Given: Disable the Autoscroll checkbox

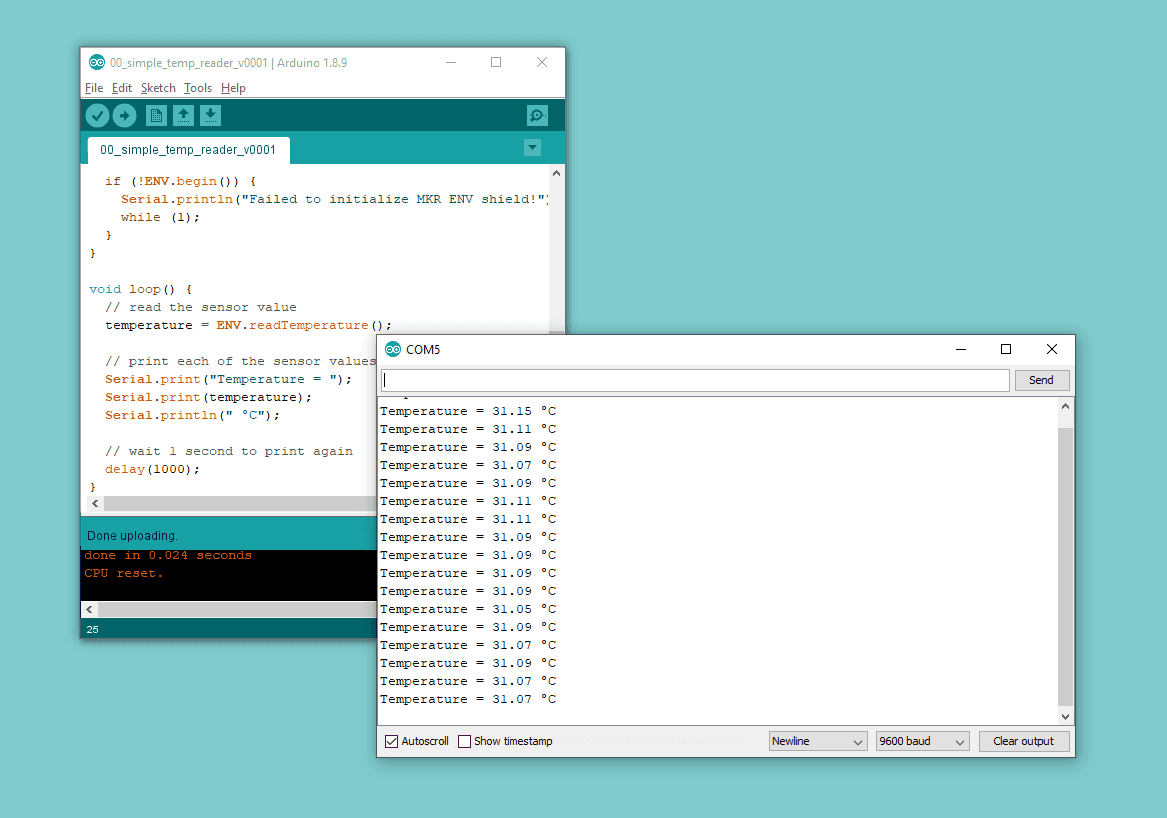Looking at the screenshot, I should [391, 742].
